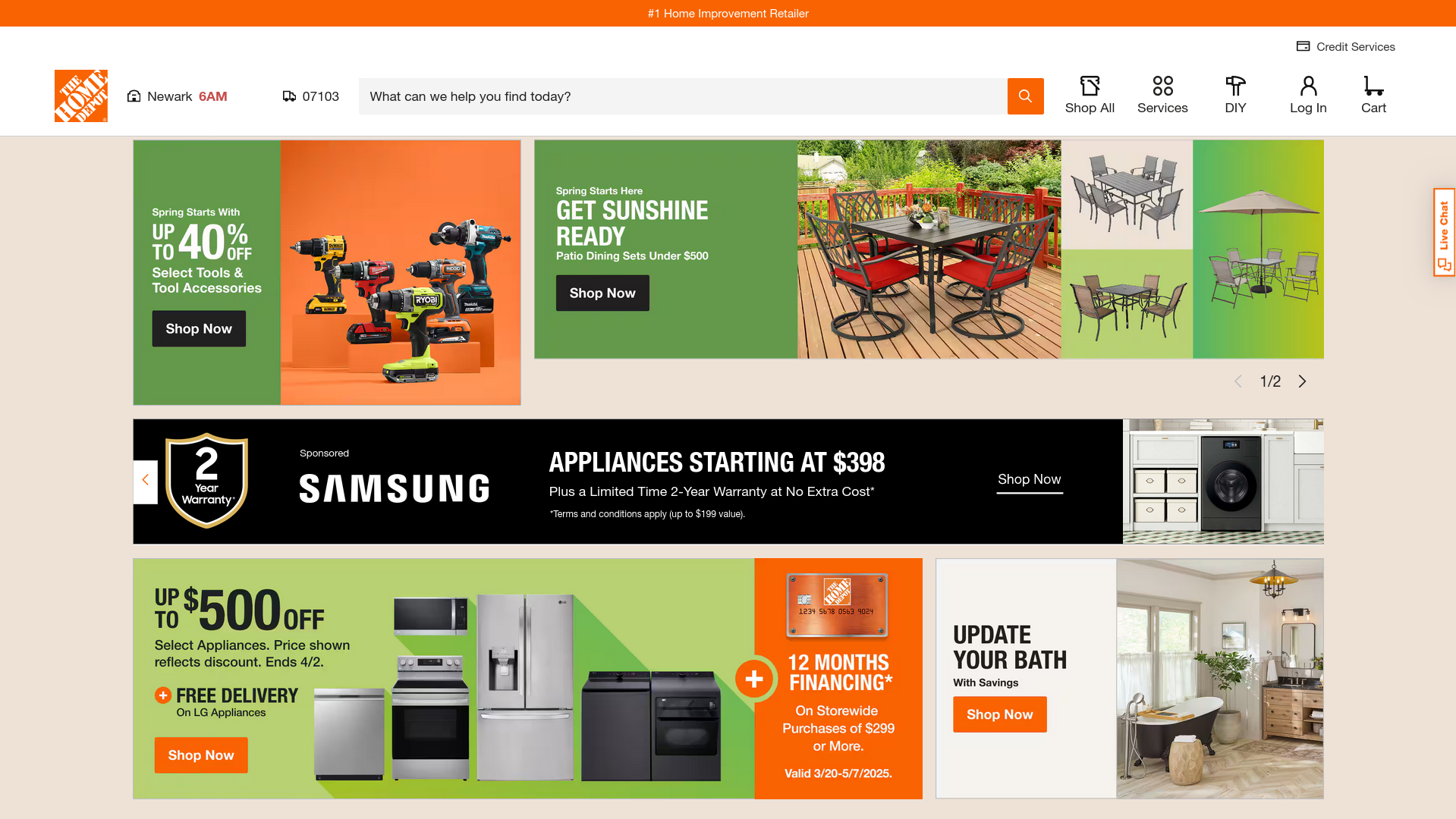Click the Home Depot logo
Image resolution: width=1456 pixels, height=819 pixels.
(x=80, y=96)
